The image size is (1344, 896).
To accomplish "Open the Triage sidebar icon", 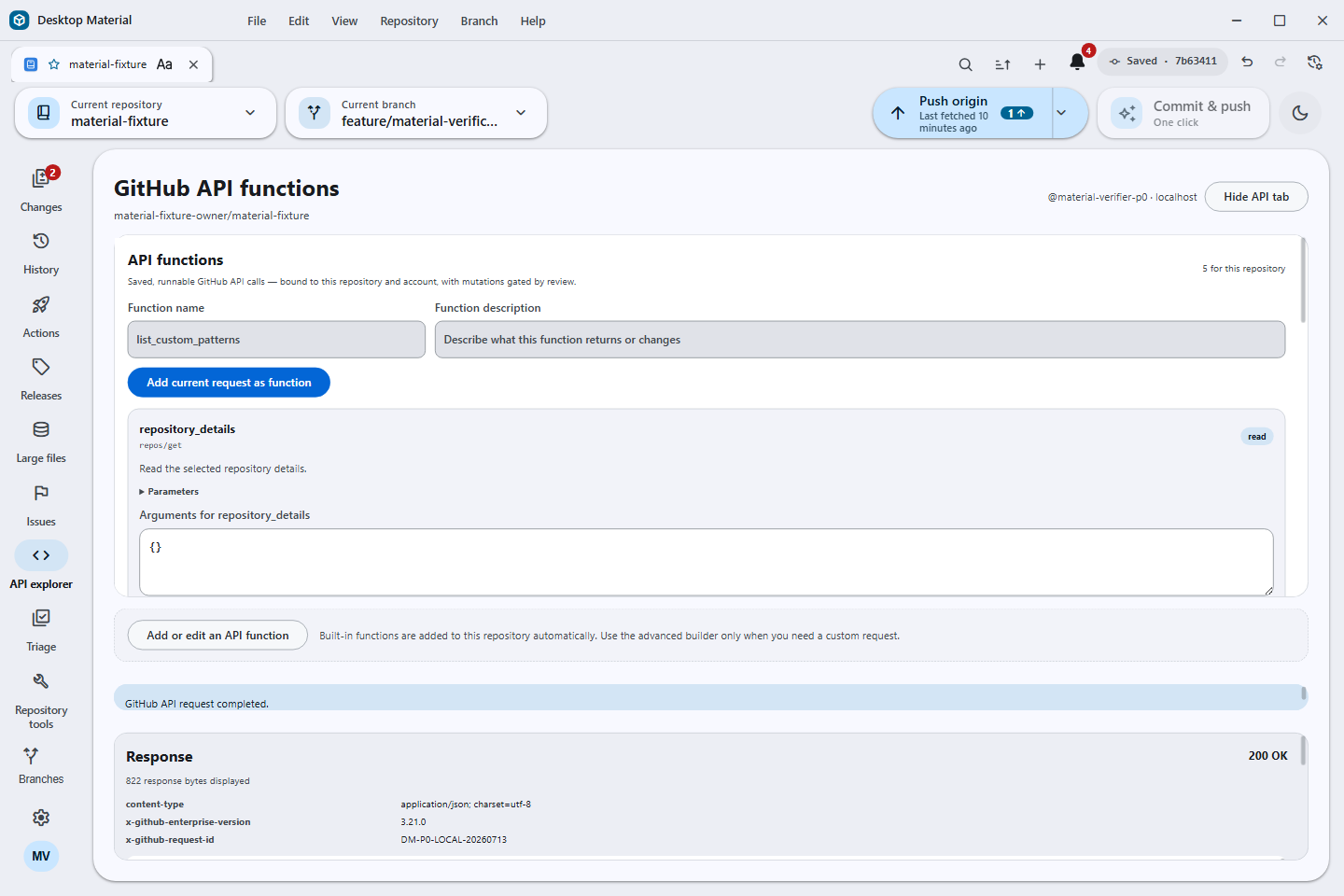I will 41,618.
